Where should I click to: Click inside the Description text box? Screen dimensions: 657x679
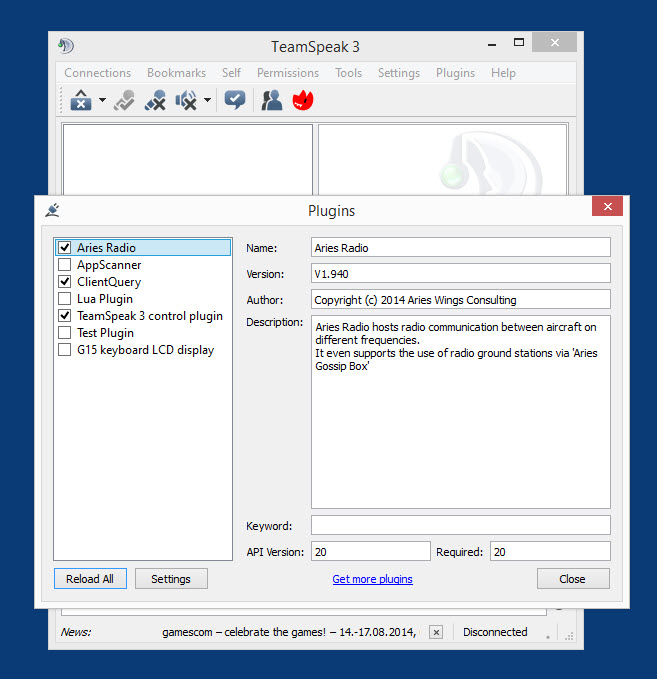tap(461, 412)
